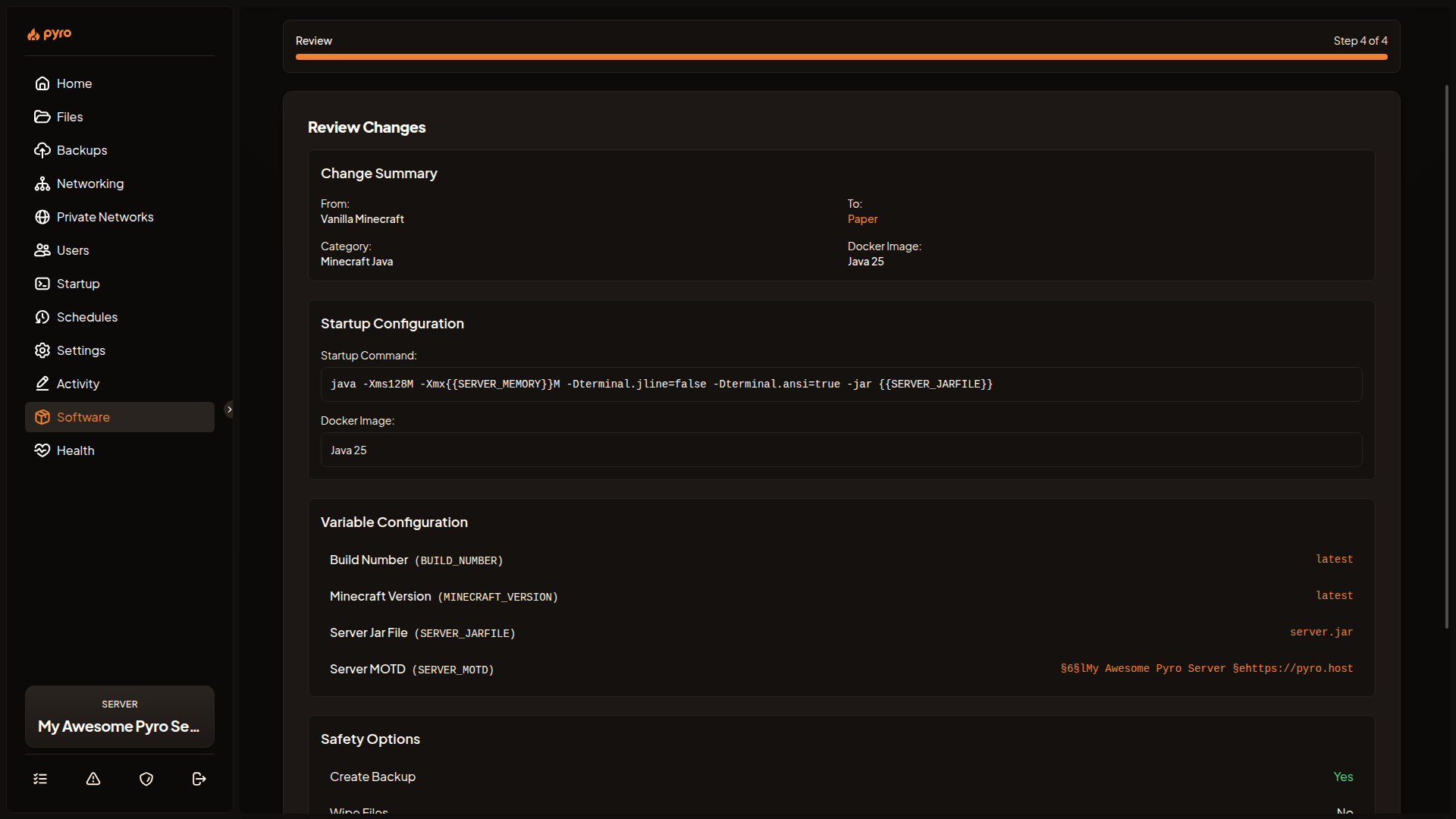Click the Software box icon
This screenshot has width=1456, height=819.
[42, 417]
